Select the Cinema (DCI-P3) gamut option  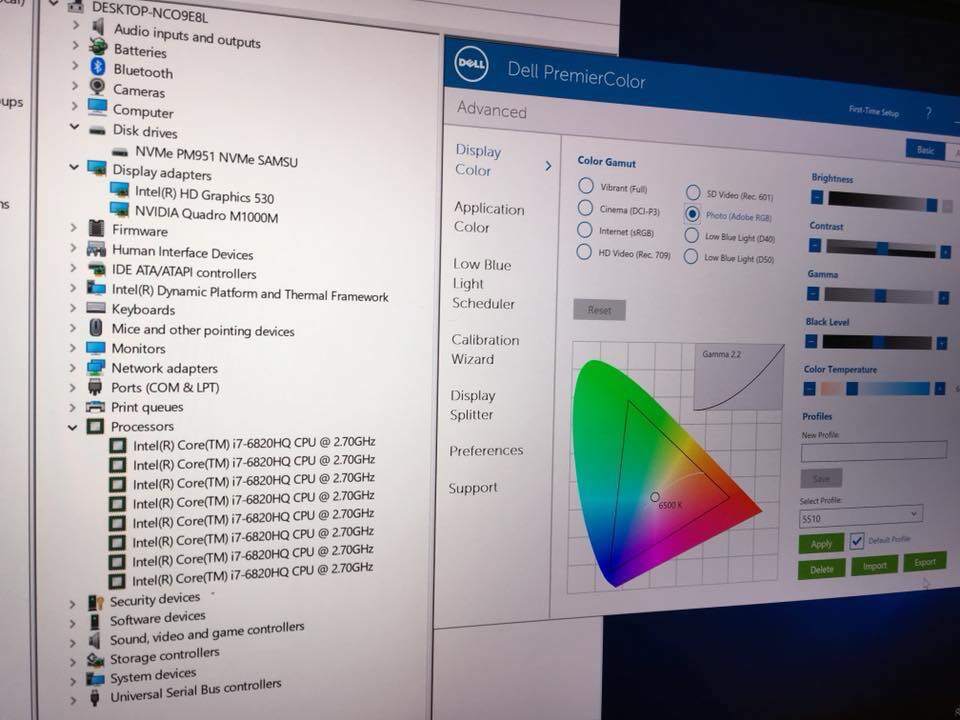585,208
